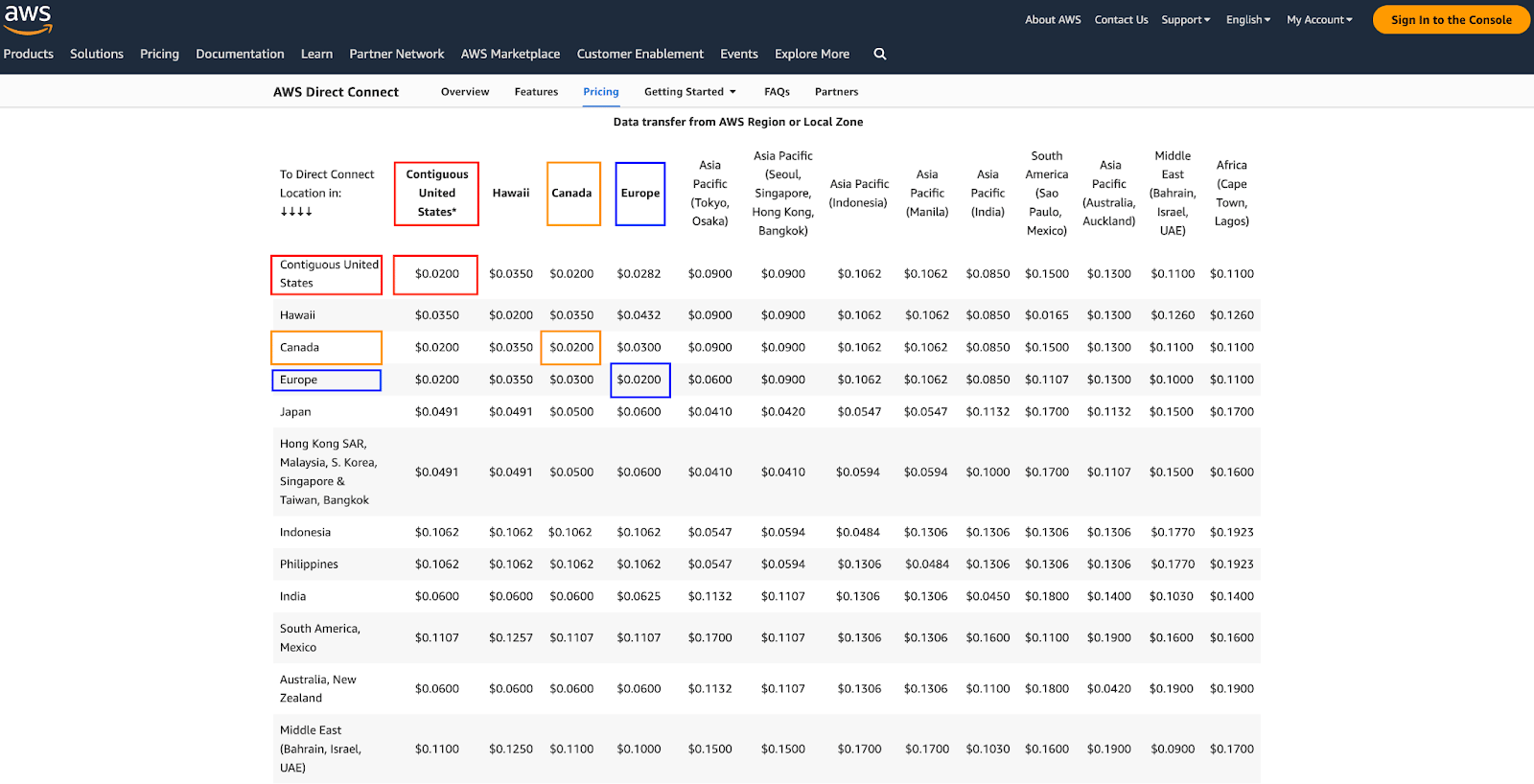Click the 'Contiguous United States' row label
This screenshot has width=1534, height=784.
click(x=327, y=274)
